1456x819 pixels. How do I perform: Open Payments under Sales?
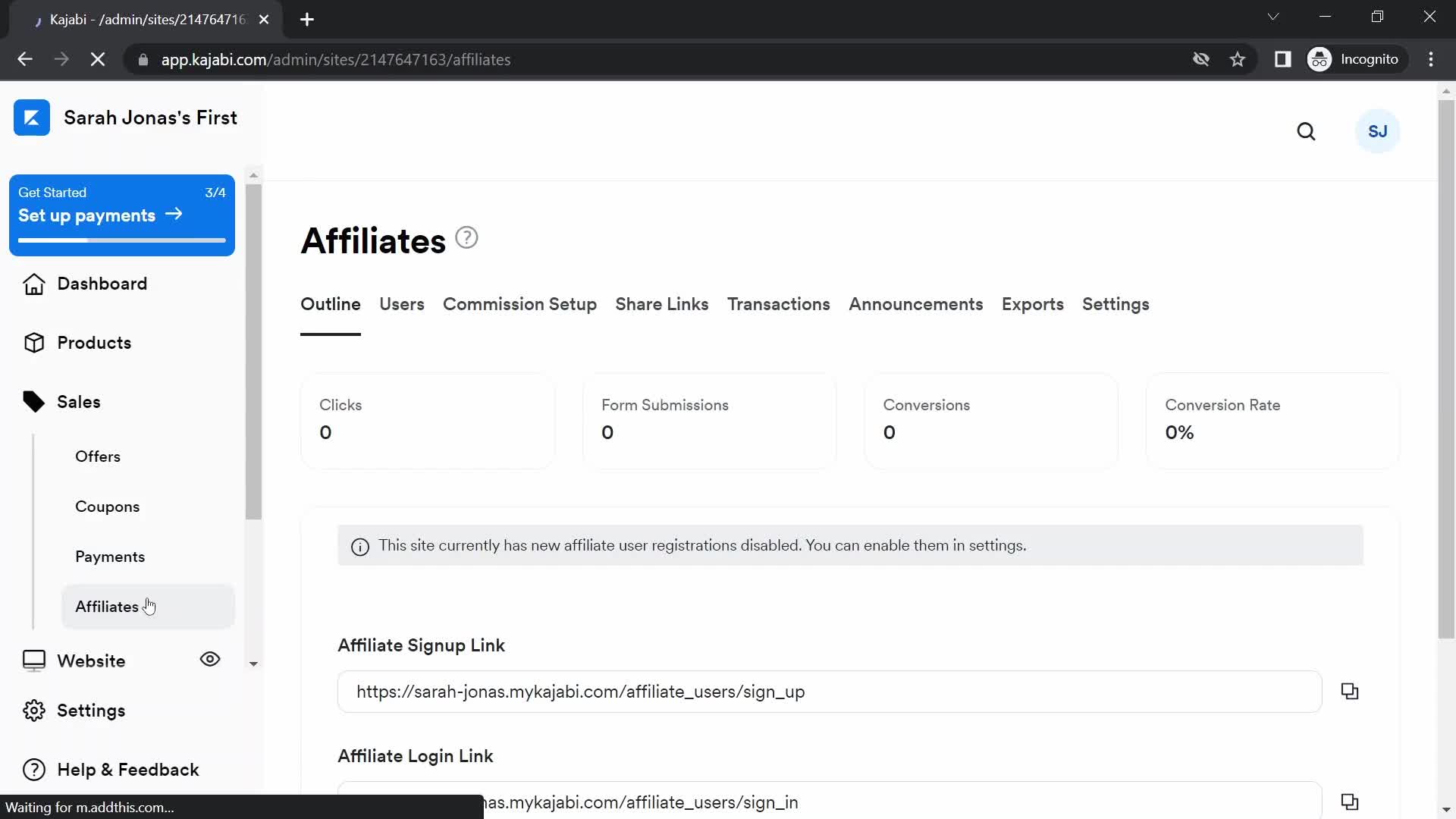(110, 557)
